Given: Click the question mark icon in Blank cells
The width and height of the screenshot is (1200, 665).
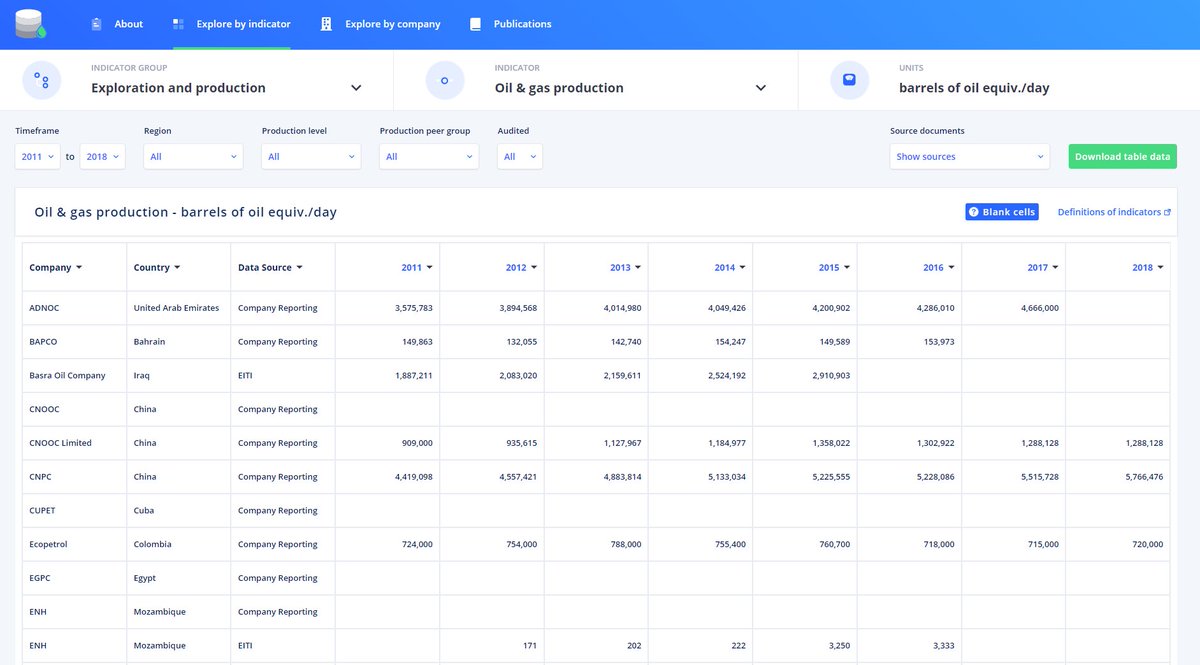Looking at the screenshot, I should click(x=974, y=212).
